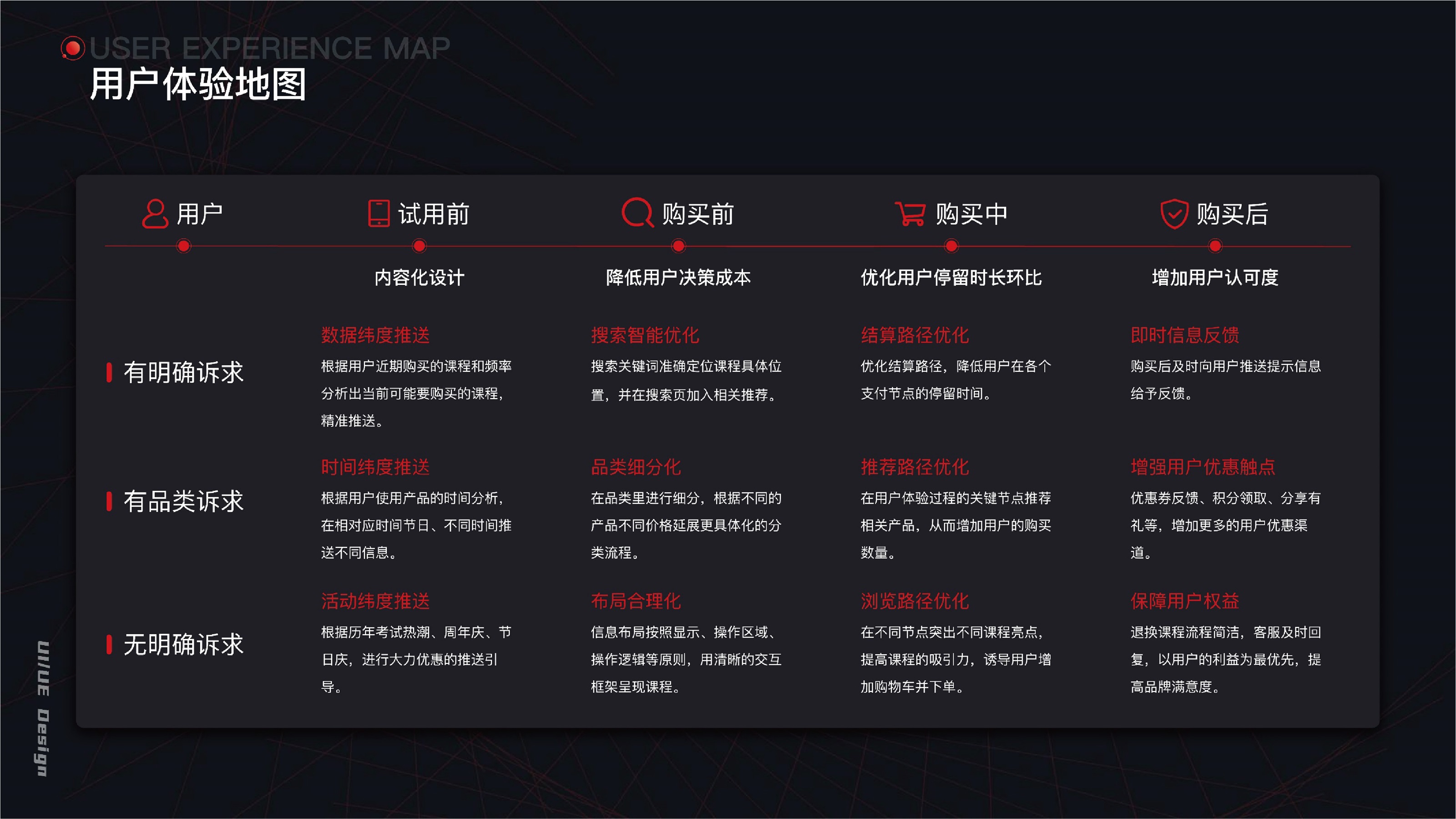Click the USER EXPERIENCE MAP English heading

[270, 49]
